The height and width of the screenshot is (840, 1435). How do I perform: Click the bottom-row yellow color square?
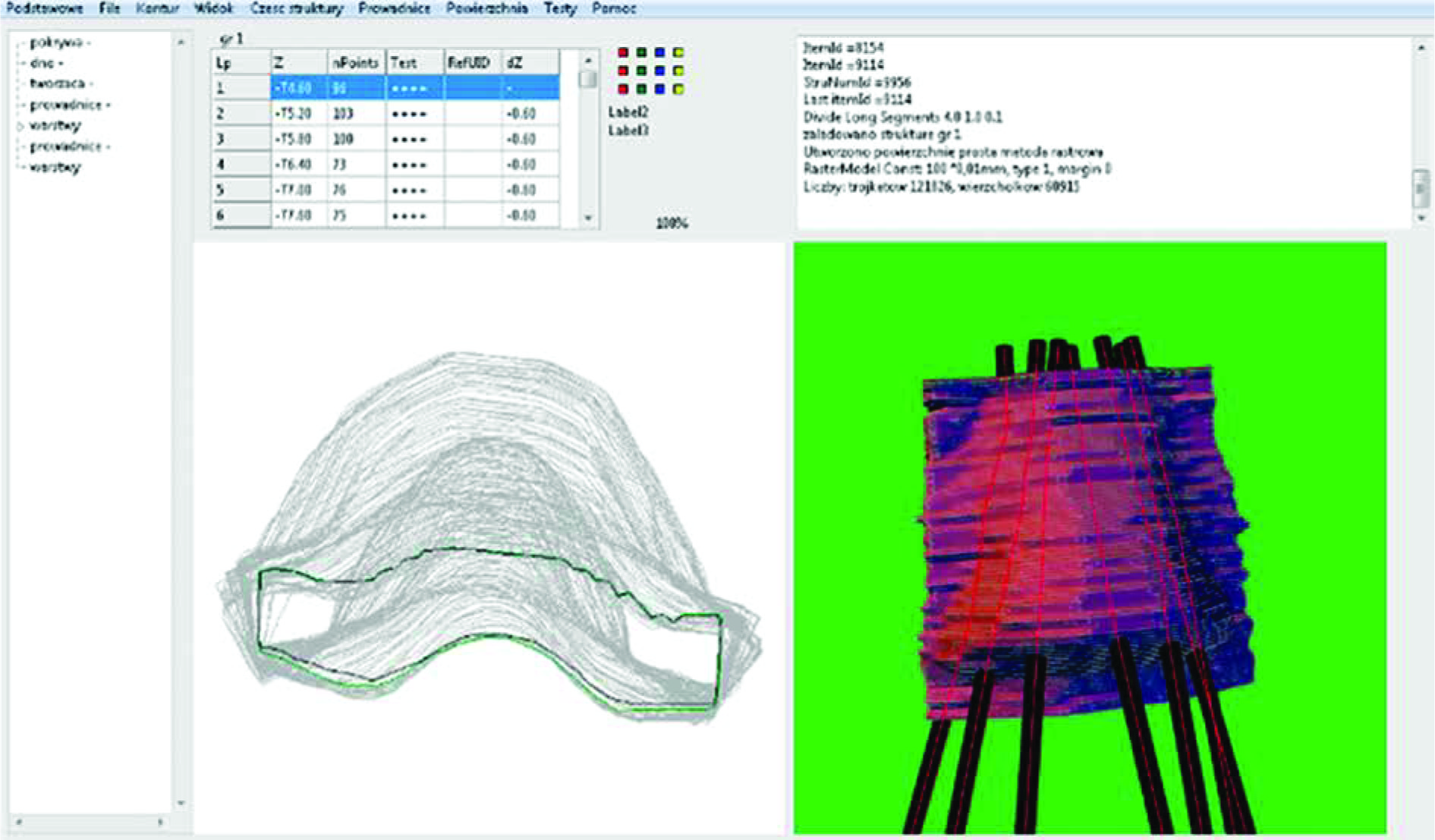(678, 90)
